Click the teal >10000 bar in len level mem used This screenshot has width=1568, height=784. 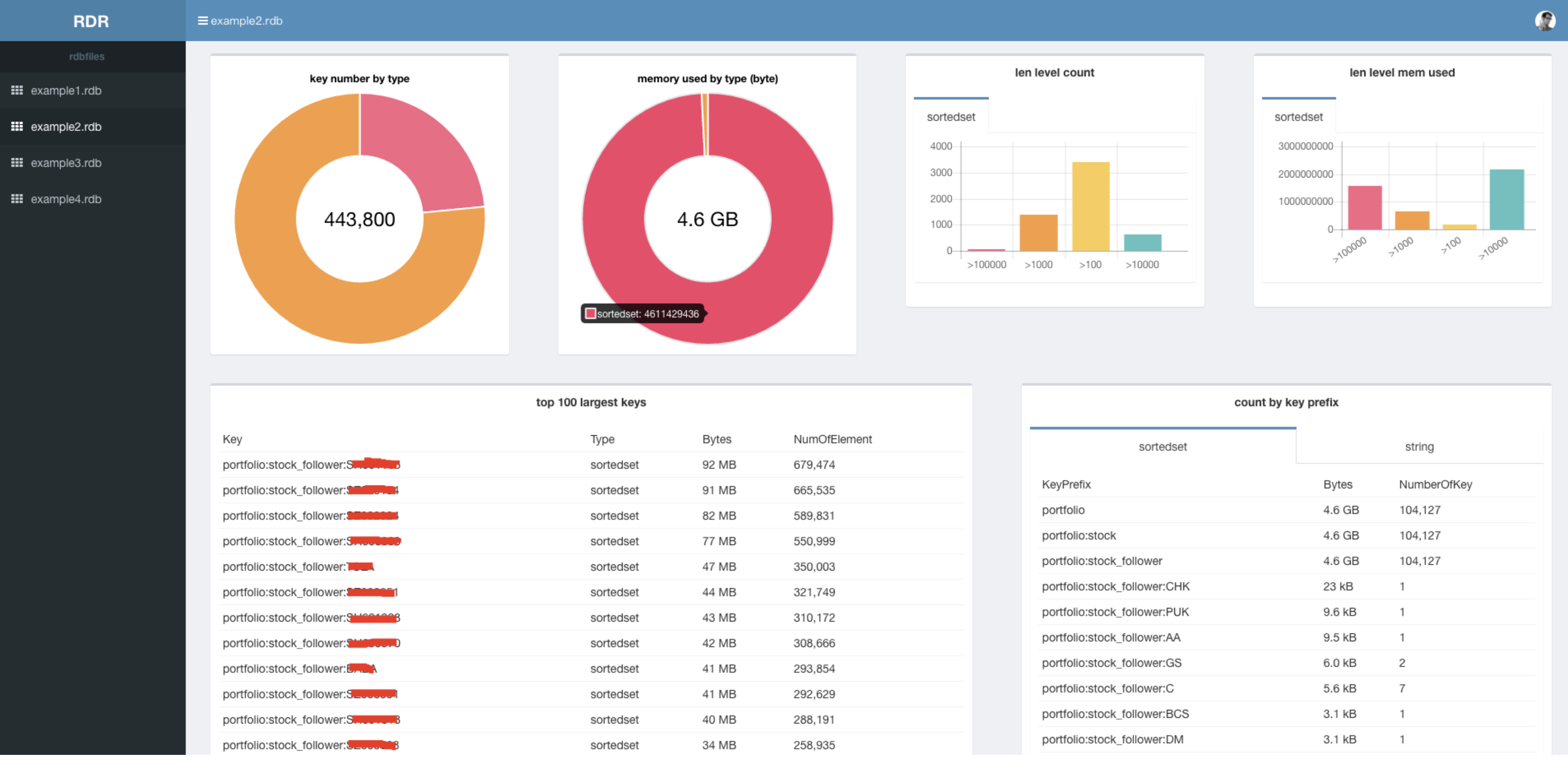(1506, 200)
